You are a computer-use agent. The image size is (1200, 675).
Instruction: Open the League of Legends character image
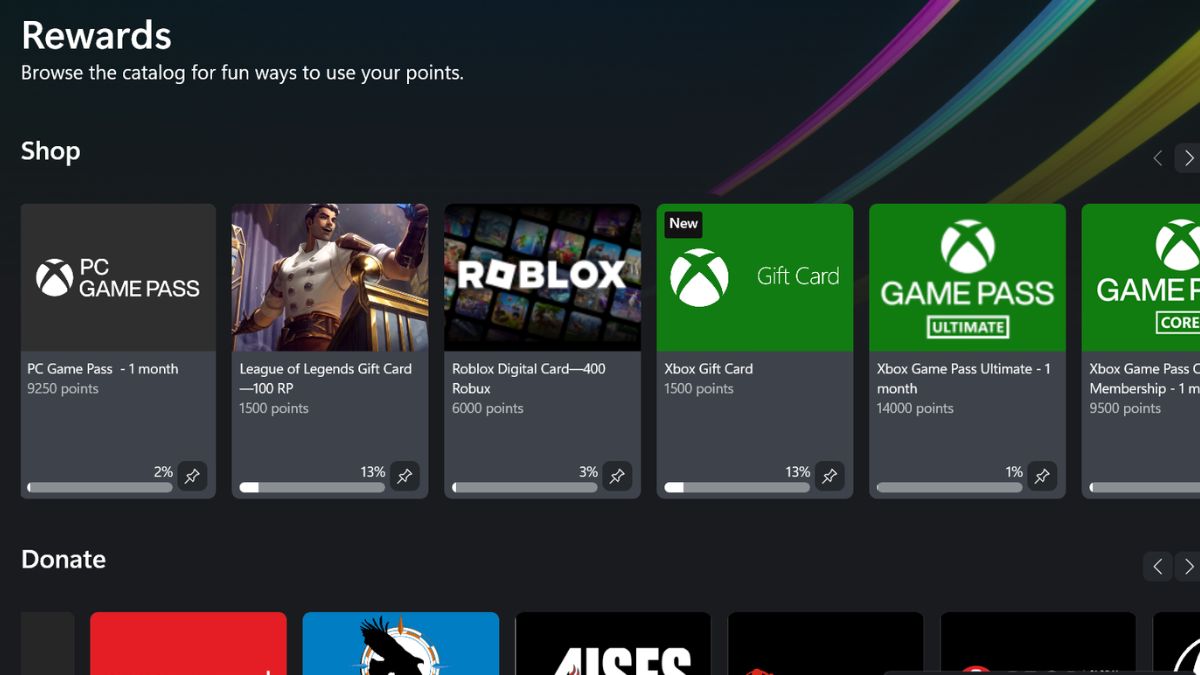330,278
